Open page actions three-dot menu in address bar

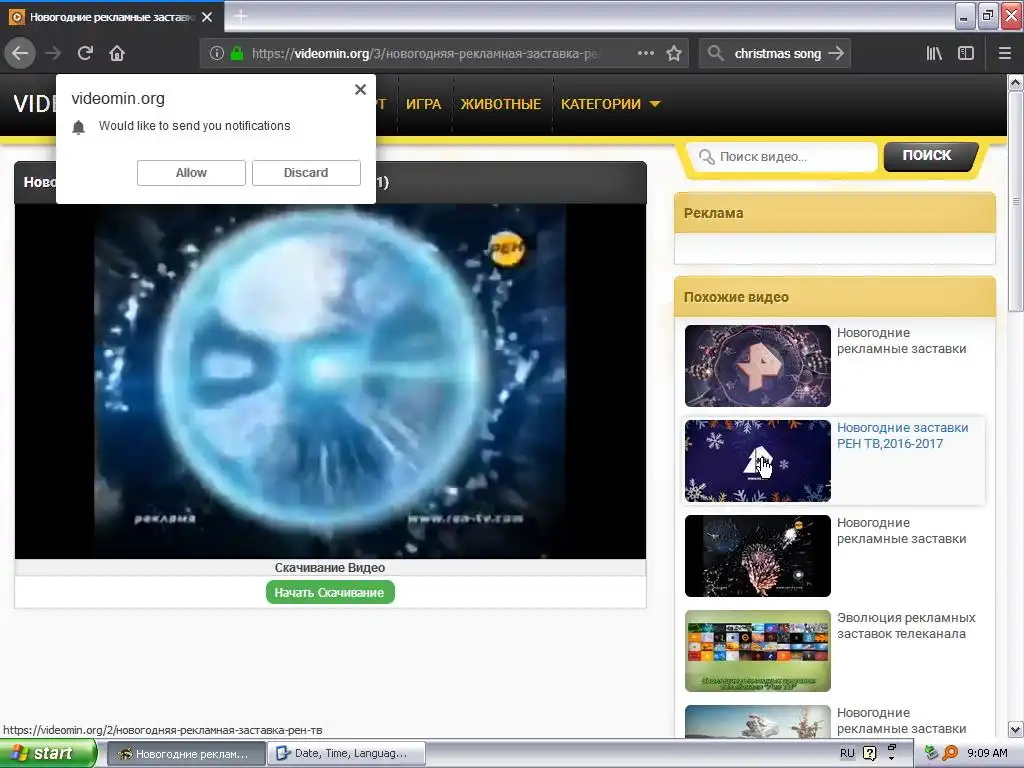click(x=645, y=54)
